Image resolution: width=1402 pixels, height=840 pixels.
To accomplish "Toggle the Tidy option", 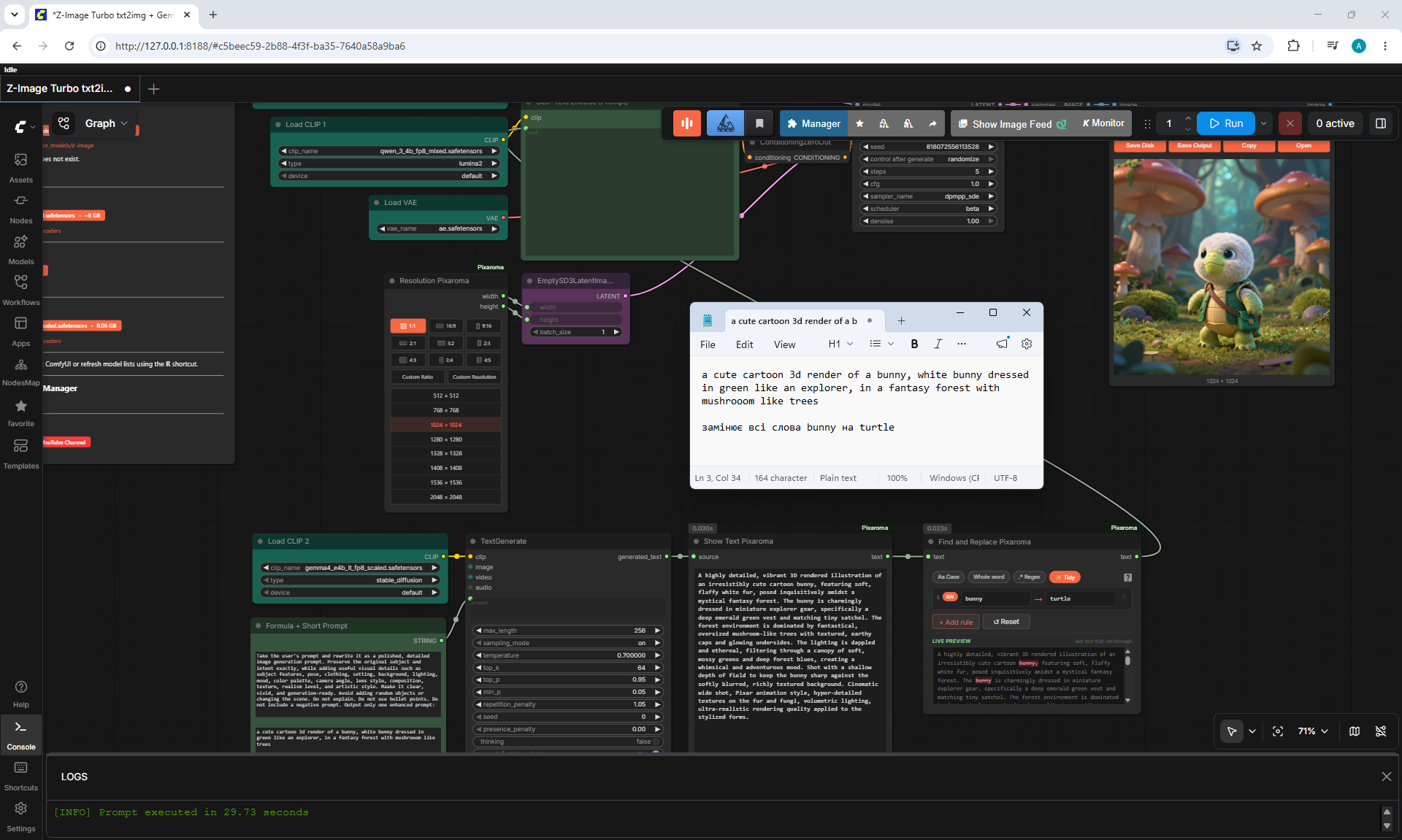I will 1065,577.
